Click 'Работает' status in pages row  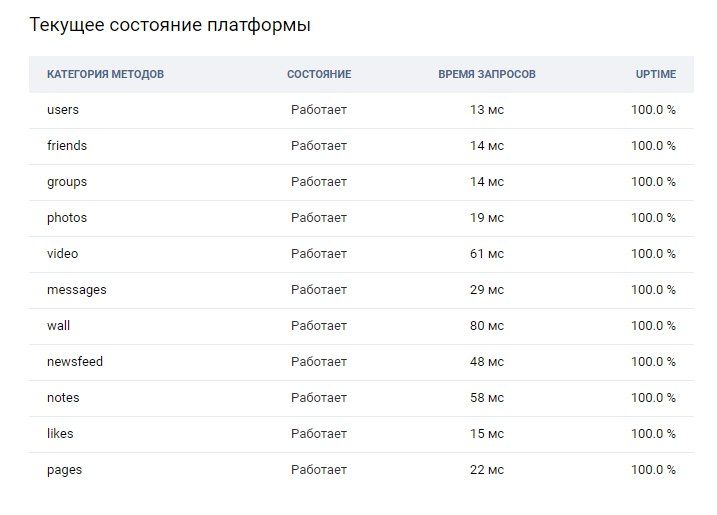319,470
